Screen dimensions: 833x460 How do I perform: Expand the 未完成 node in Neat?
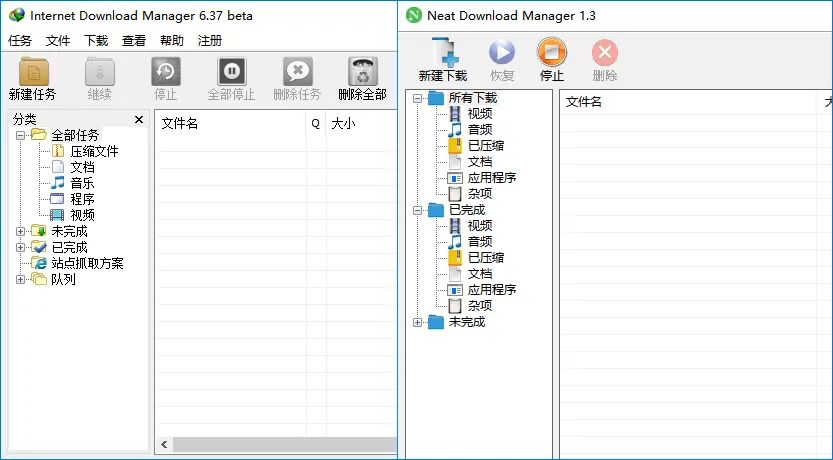pos(418,322)
